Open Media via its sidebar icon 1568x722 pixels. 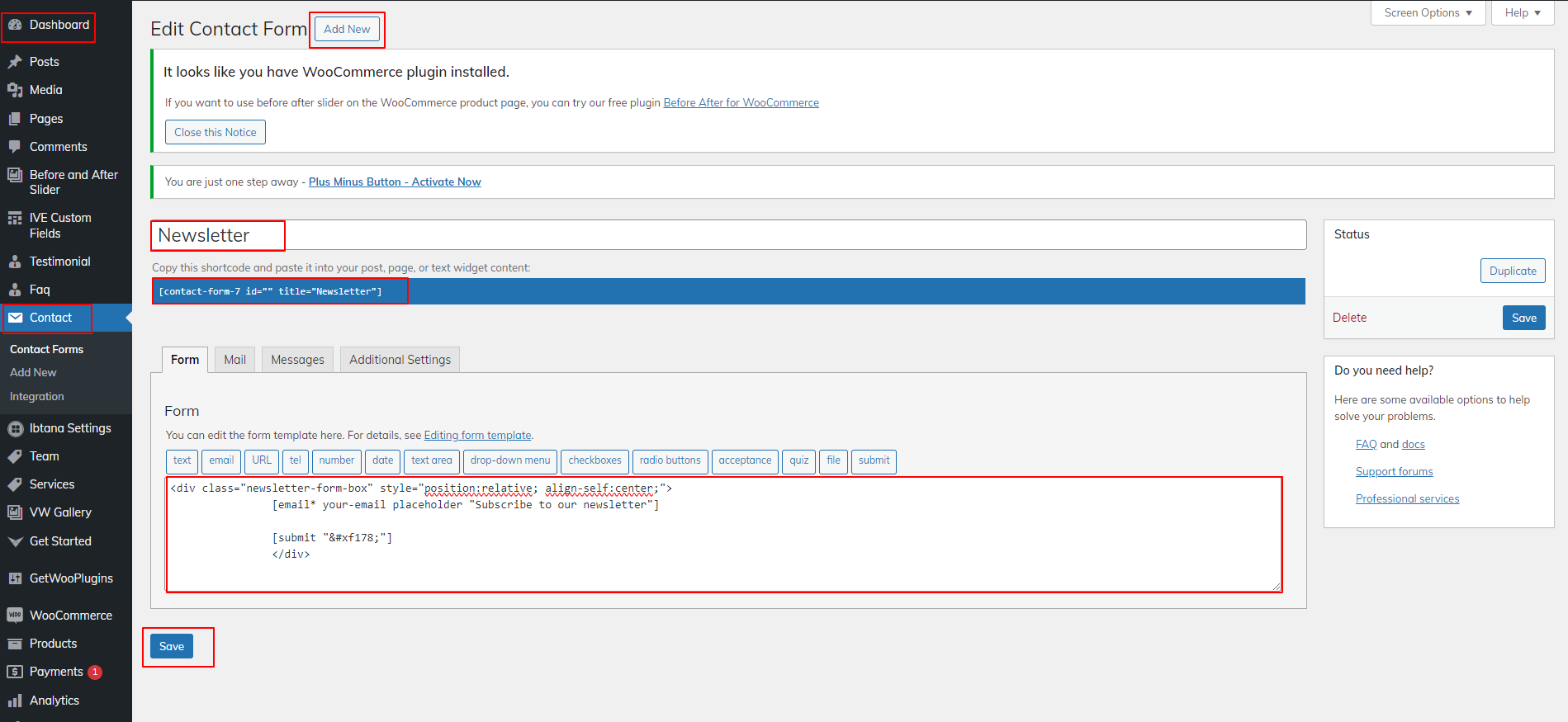pyautogui.click(x=15, y=90)
